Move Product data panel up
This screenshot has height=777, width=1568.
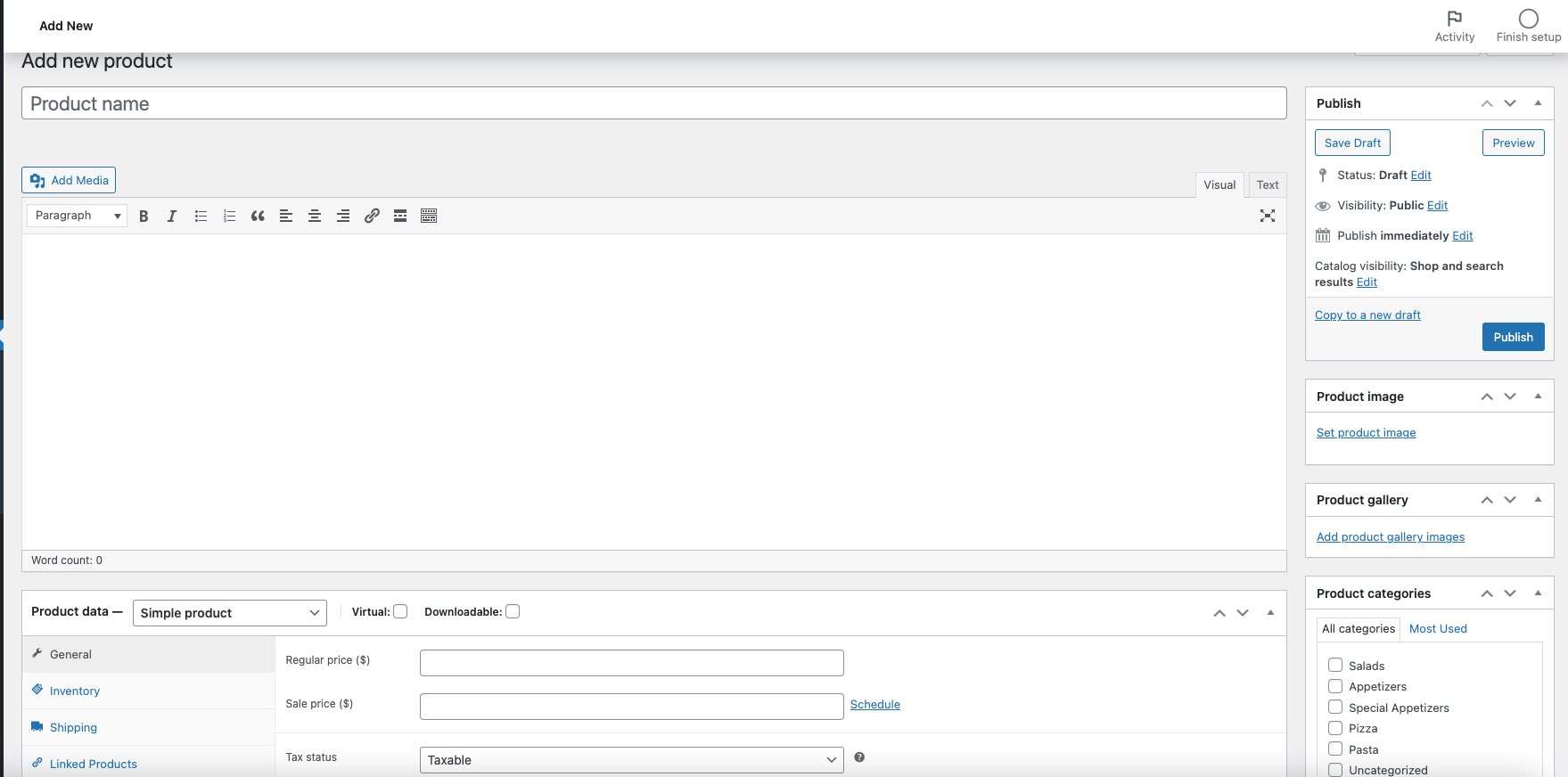pyautogui.click(x=1219, y=613)
